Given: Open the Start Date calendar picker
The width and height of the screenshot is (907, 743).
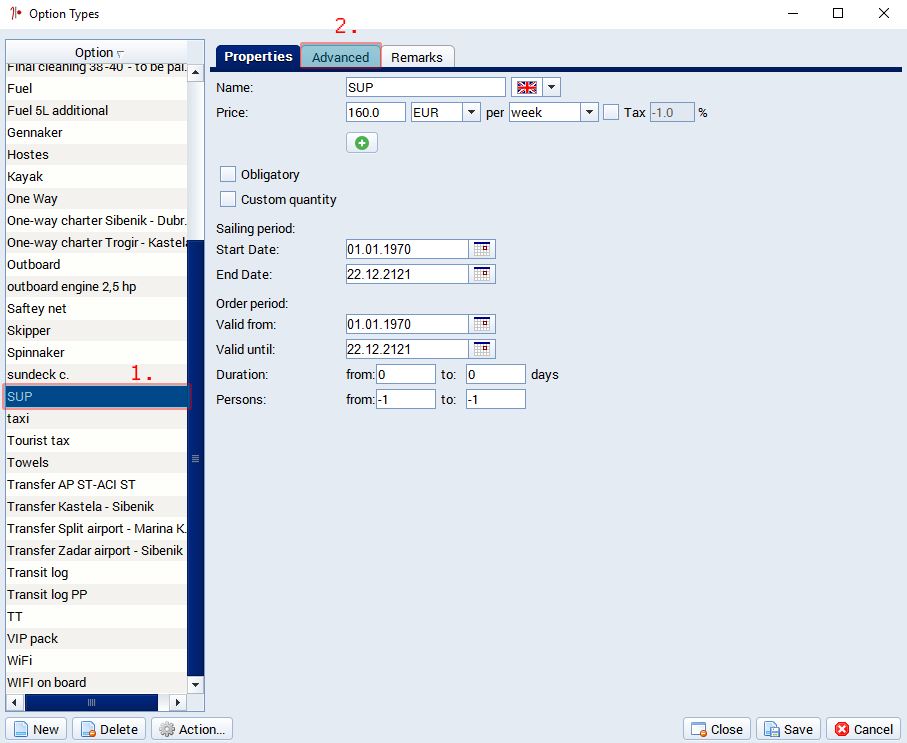Looking at the screenshot, I should (x=482, y=249).
